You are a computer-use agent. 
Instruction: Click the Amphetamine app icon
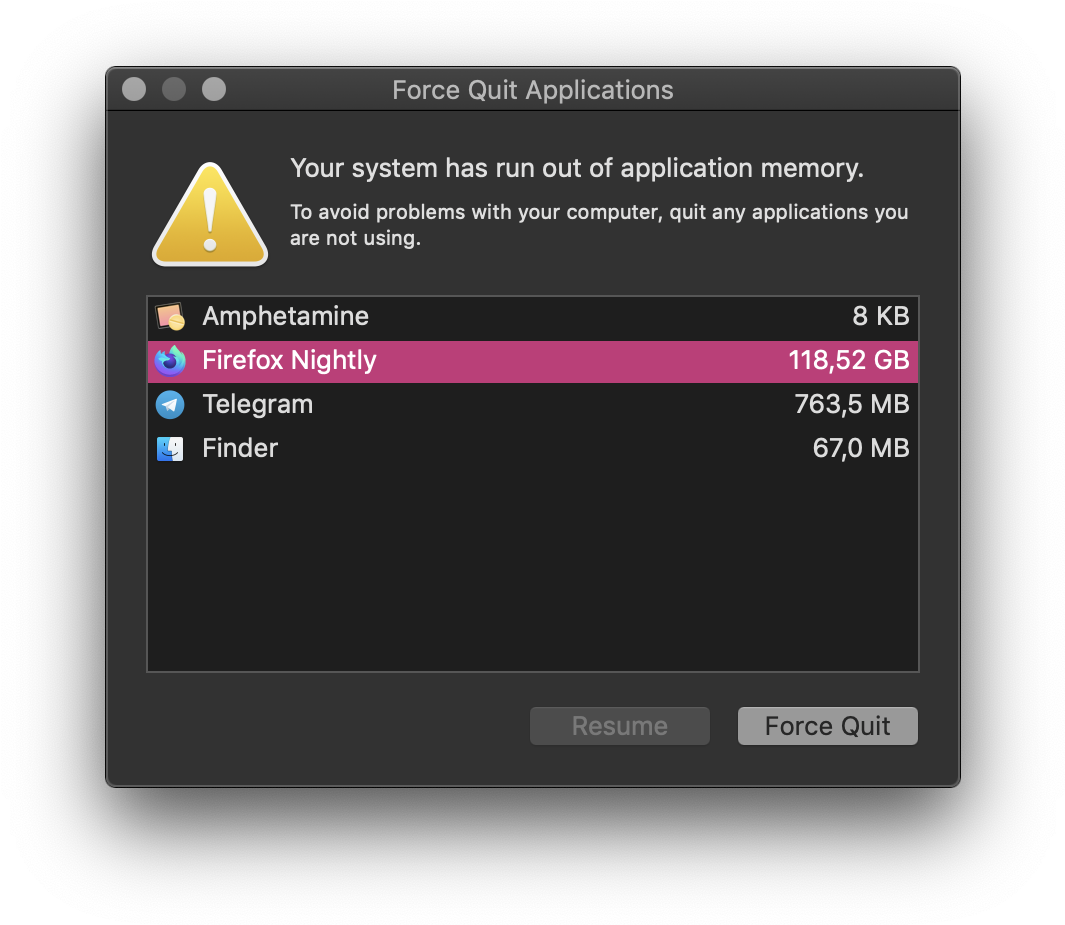pyautogui.click(x=170, y=316)
